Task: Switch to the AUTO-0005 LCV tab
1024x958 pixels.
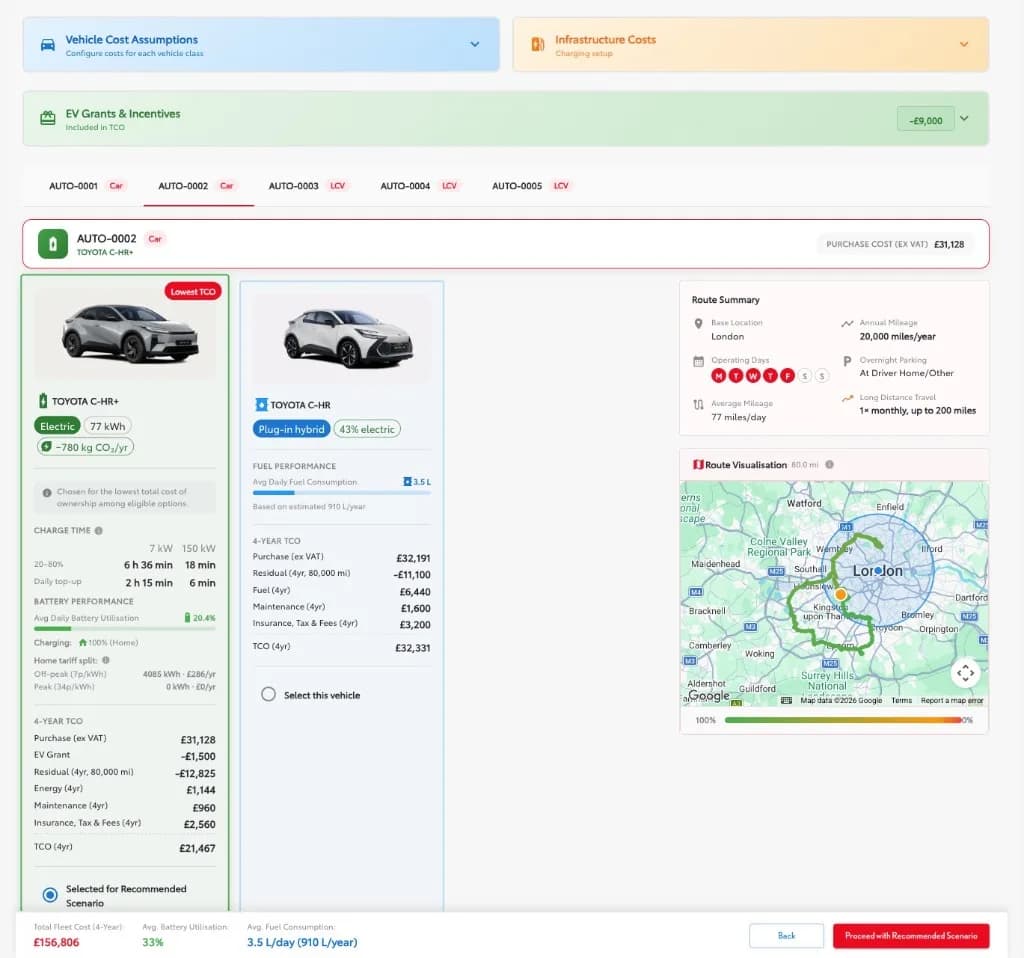Action: [x=531, y=186]
